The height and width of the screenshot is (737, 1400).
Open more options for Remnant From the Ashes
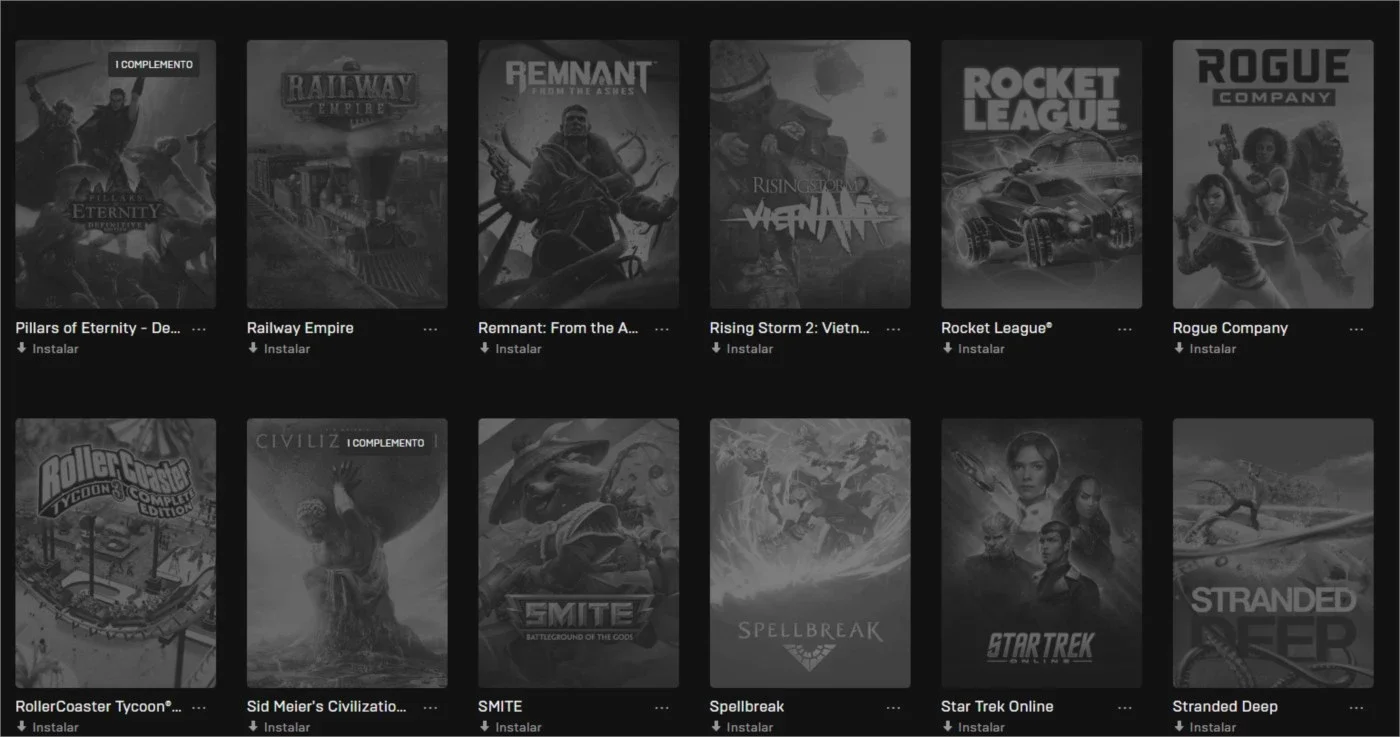tap(662, 329)
